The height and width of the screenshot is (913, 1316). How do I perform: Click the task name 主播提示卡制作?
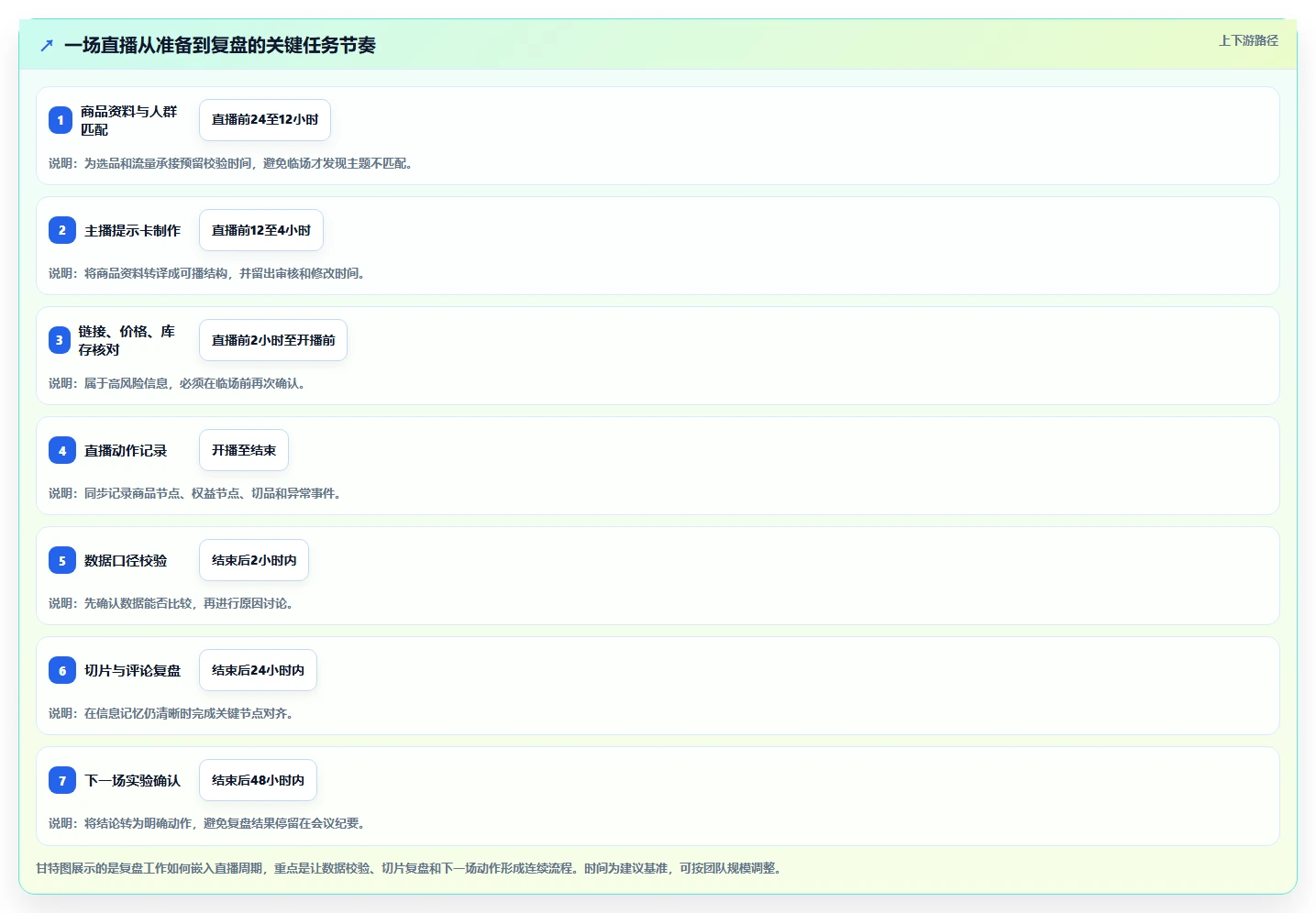(133, 230)
